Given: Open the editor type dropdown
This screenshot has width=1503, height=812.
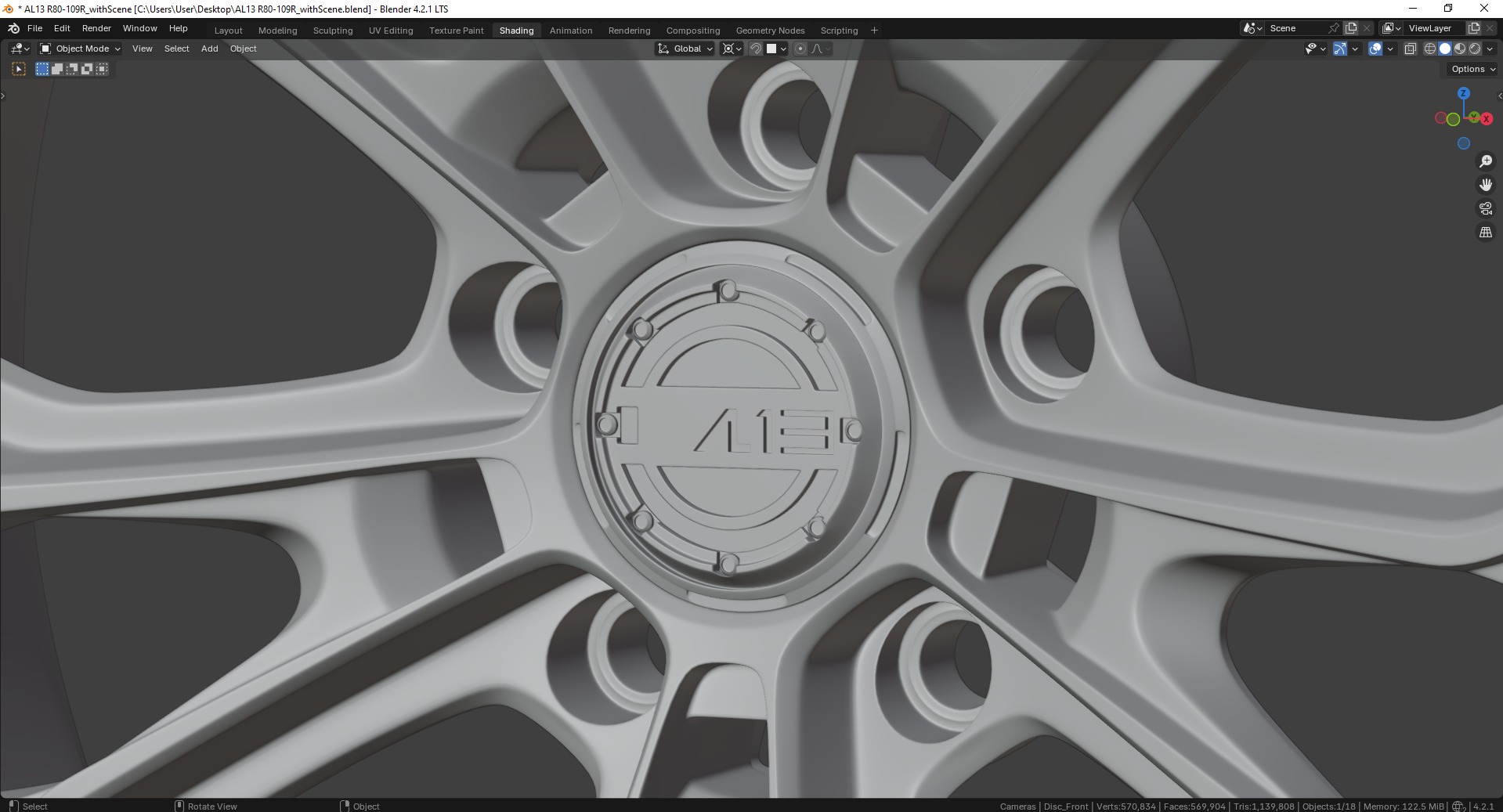Looking at the screenshot, I should coord(20,49).
